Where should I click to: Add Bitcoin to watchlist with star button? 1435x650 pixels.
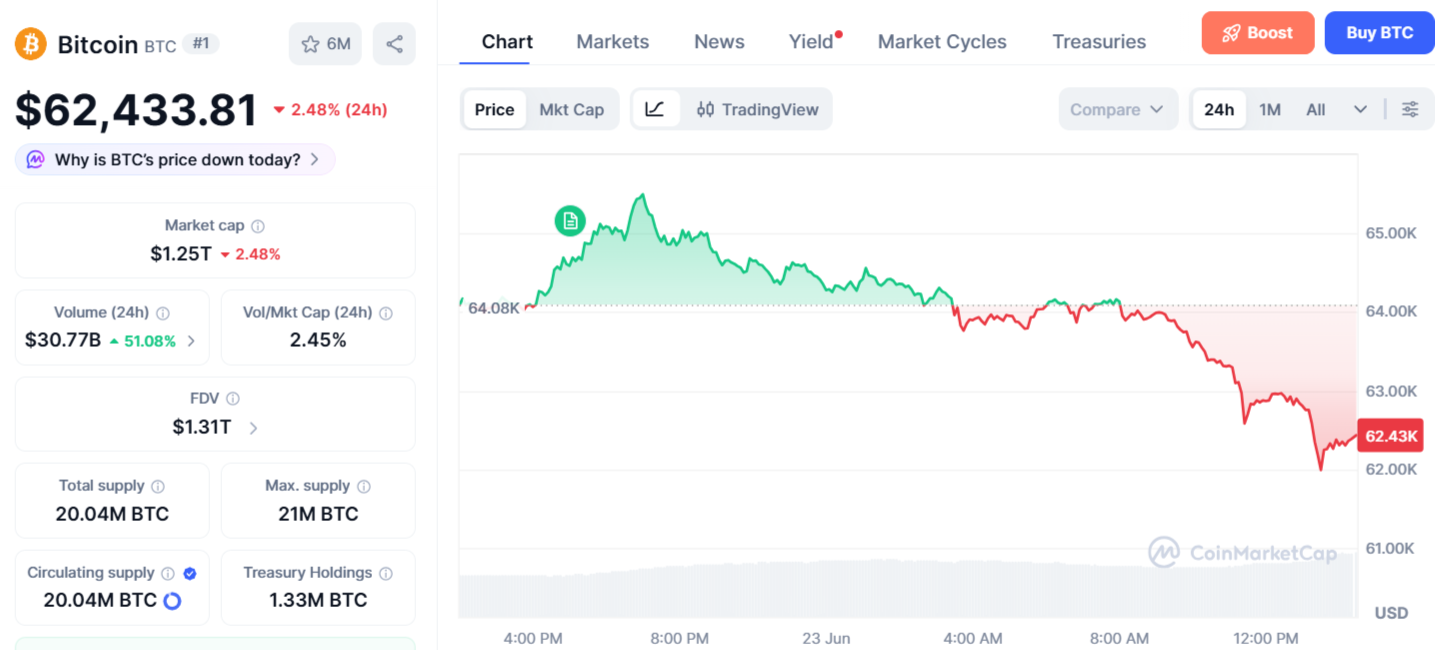point(325,44)
